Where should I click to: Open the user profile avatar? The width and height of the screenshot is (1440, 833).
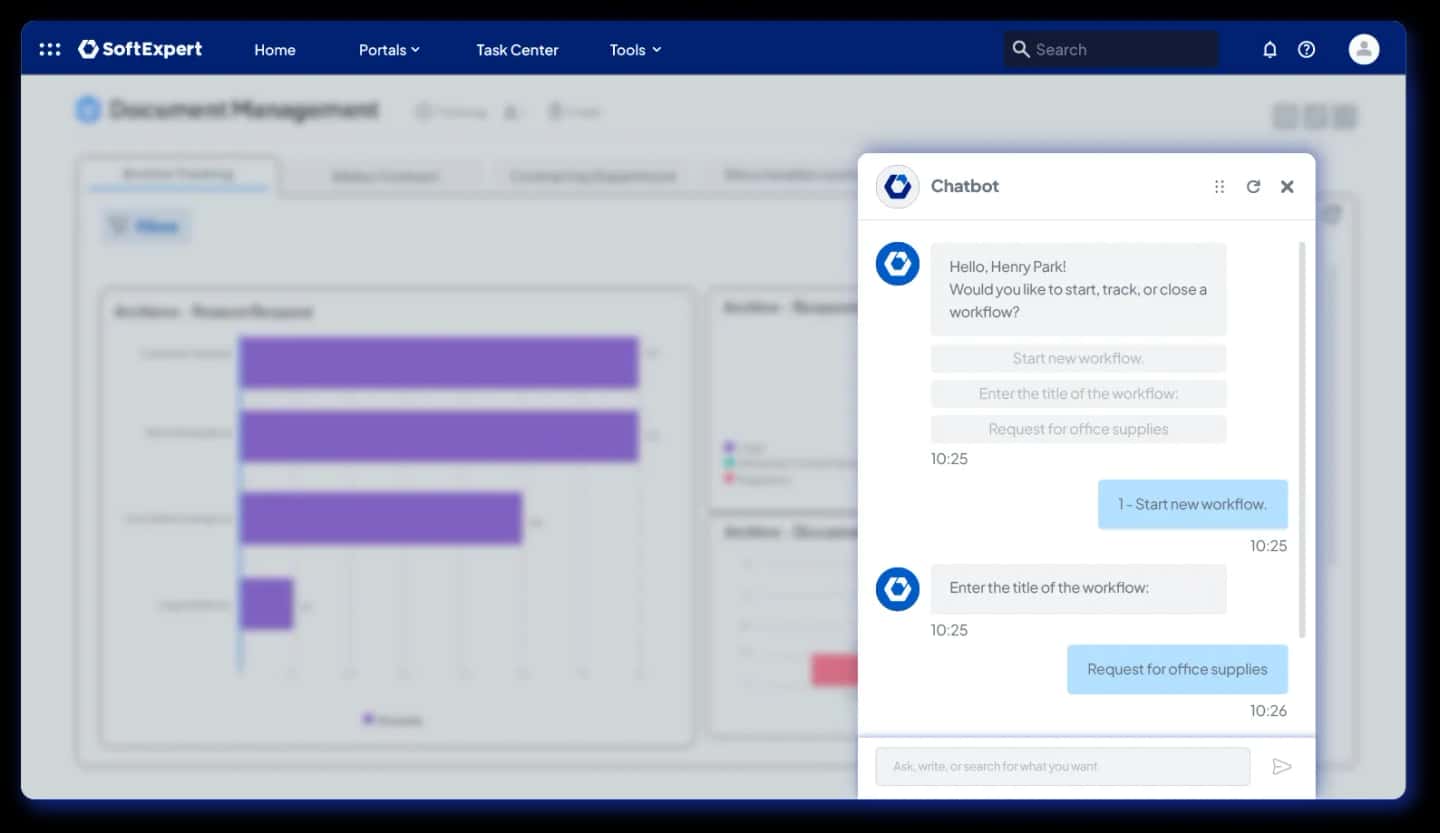point(1364,49)
